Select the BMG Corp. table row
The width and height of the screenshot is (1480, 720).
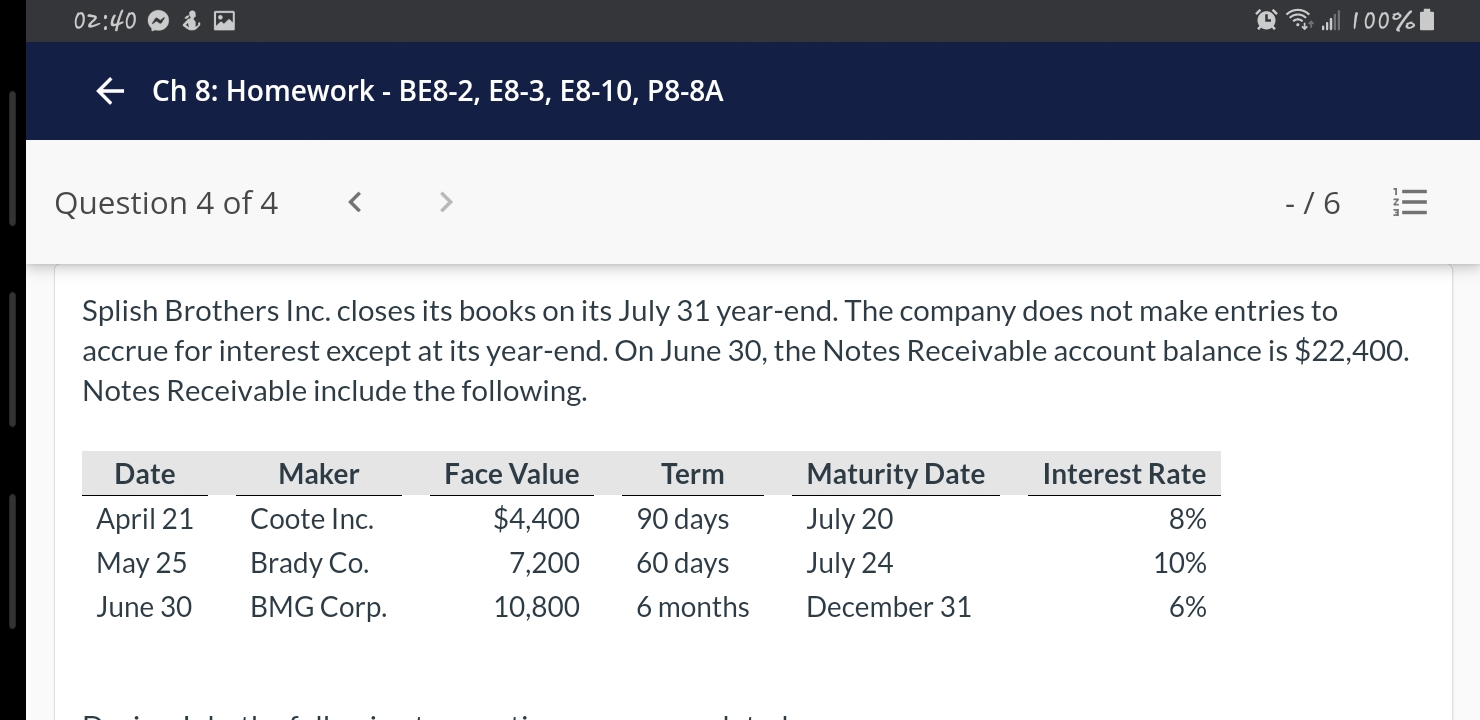click(317, 606)
